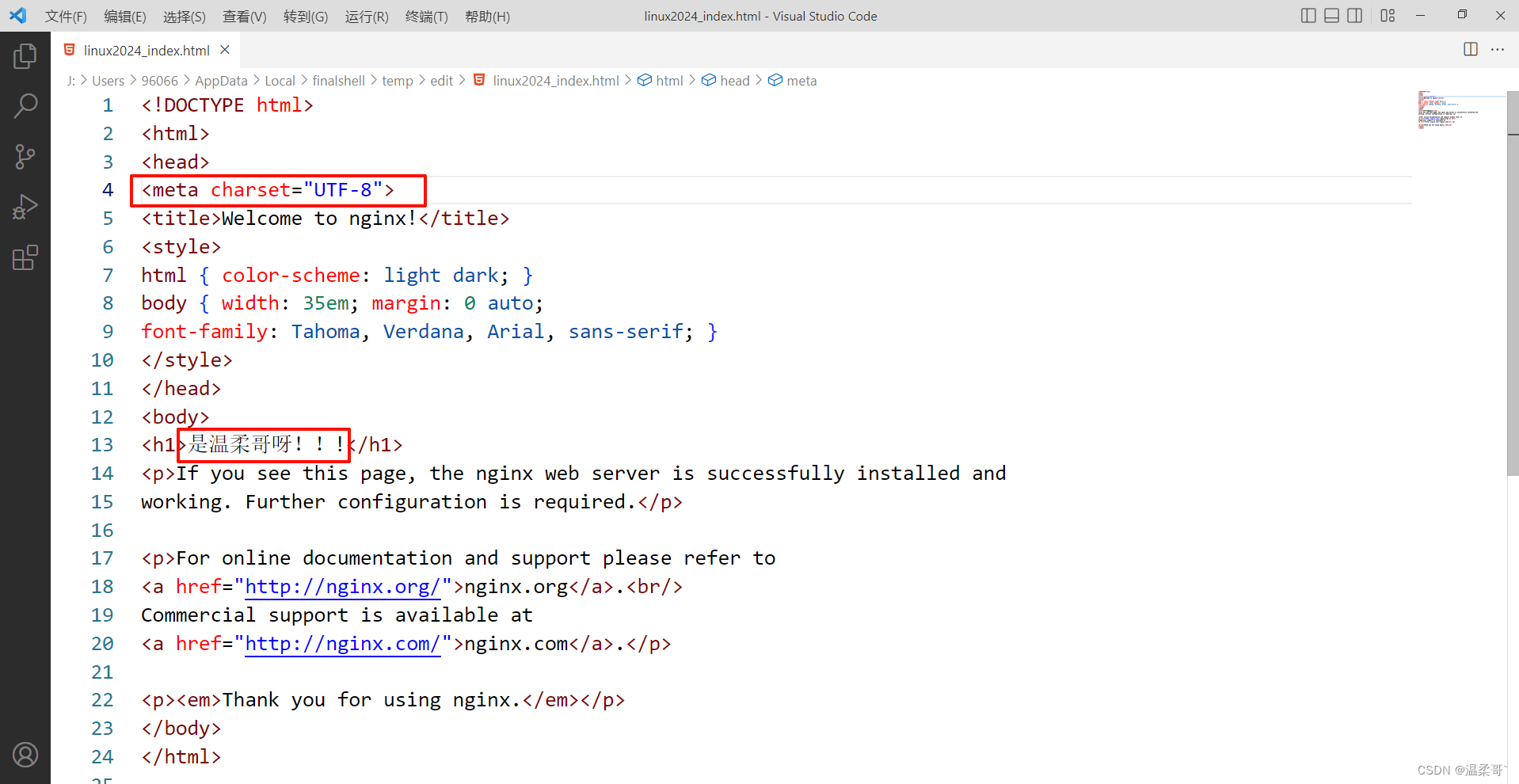Click the J: drive breadcrumb segment
The image size is (1519, 784).
(71, 81)
